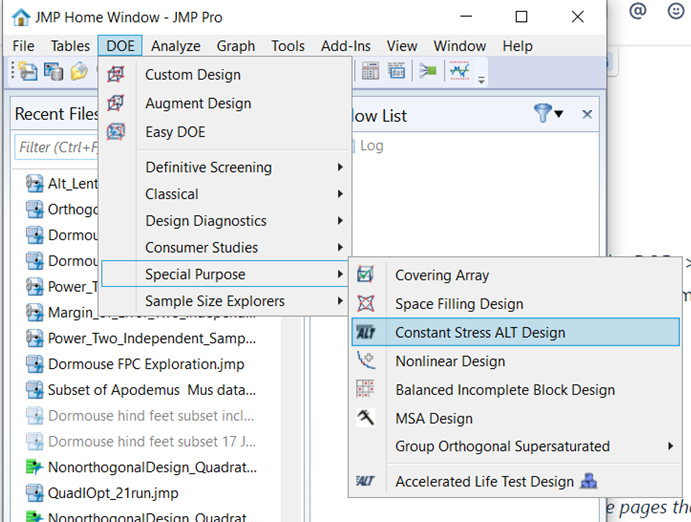Click the Augment Design icon
The height and width of the screenshot is (522, 691).
point(117,103)
